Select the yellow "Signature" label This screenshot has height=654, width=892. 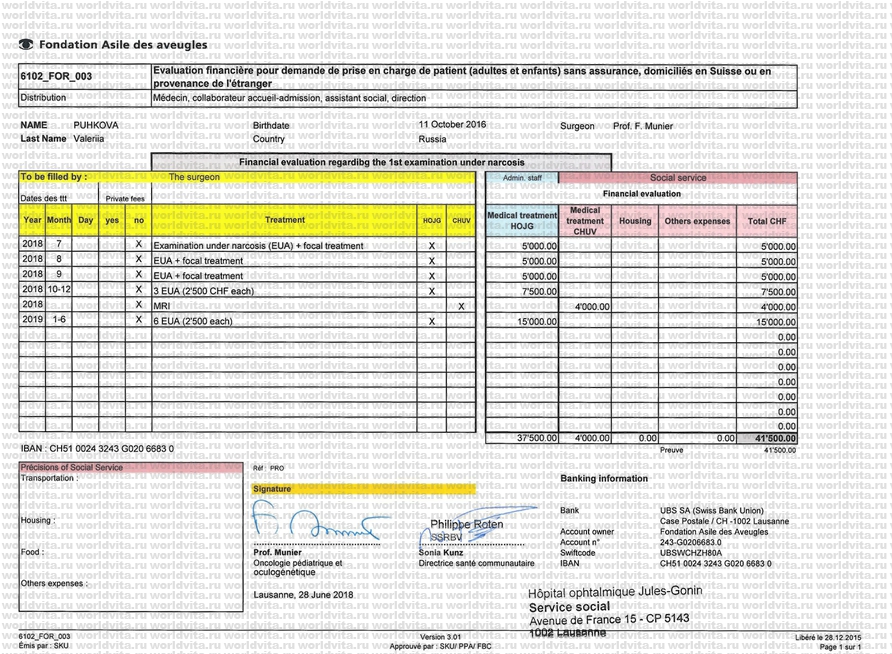click(272, 489)
